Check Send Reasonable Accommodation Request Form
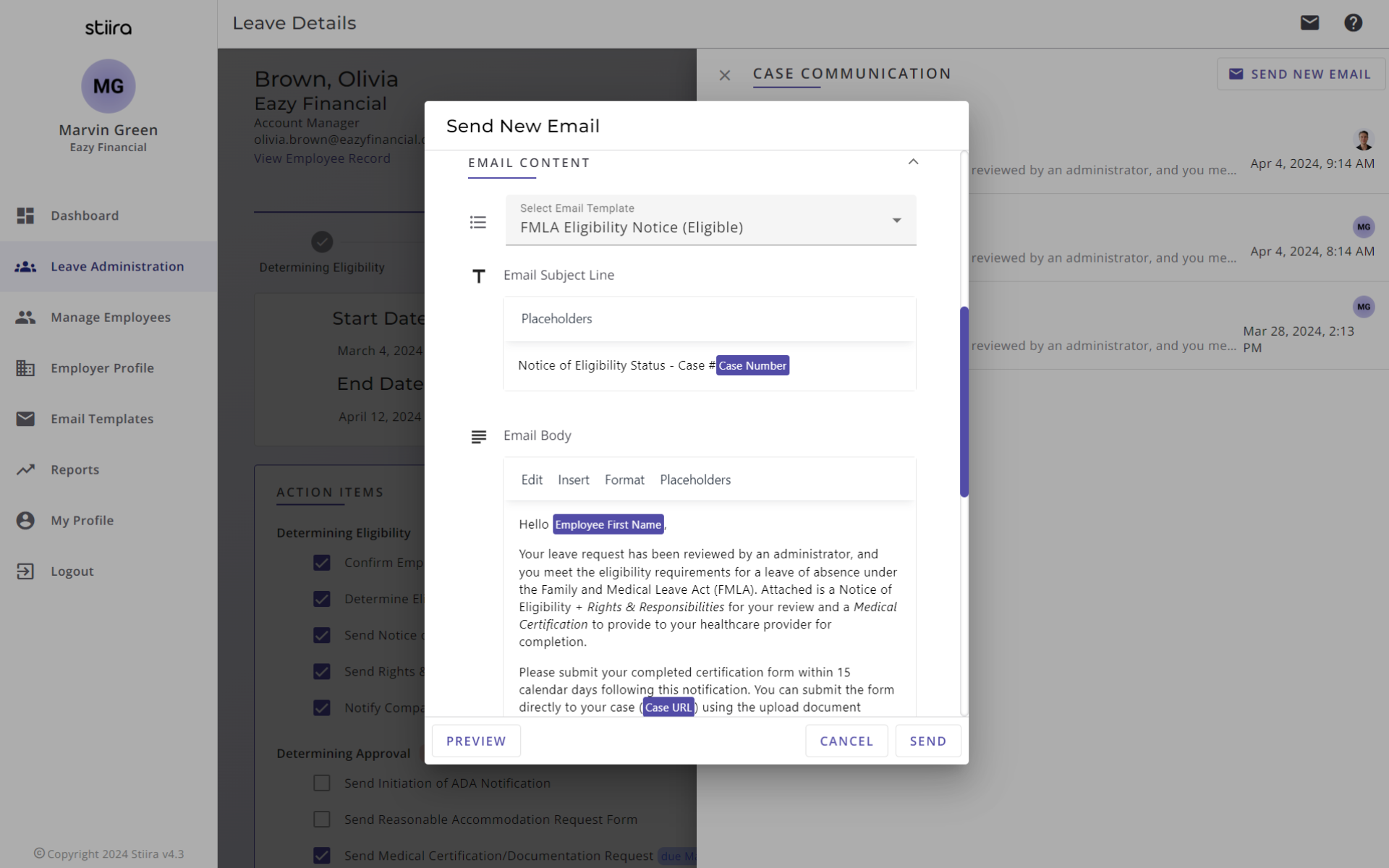The height and width of the screenshot is (868, 1389). pyautogui.click(x=322, y=819)
